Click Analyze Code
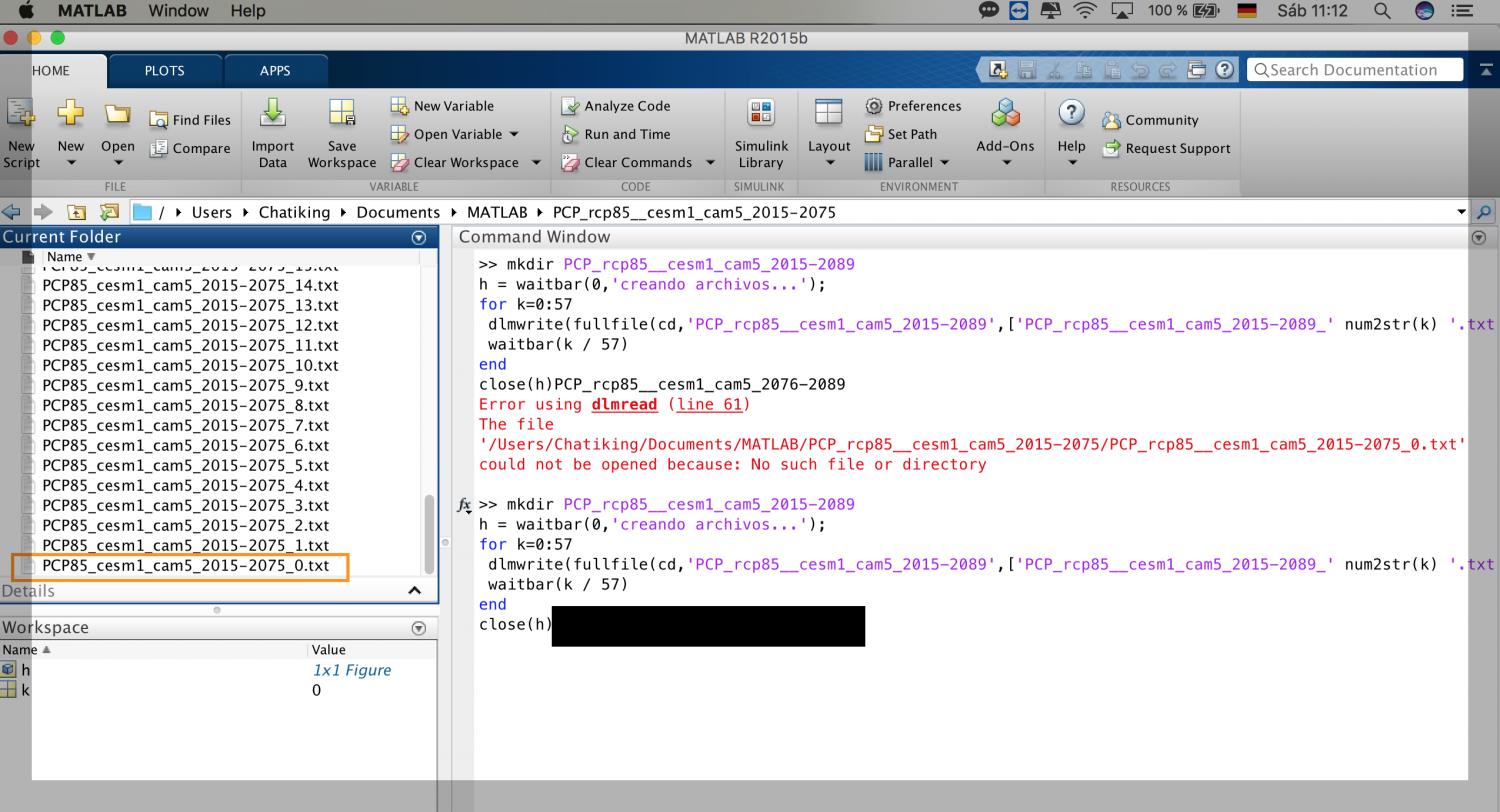The image size is (1500, 812). pos(616,106)
